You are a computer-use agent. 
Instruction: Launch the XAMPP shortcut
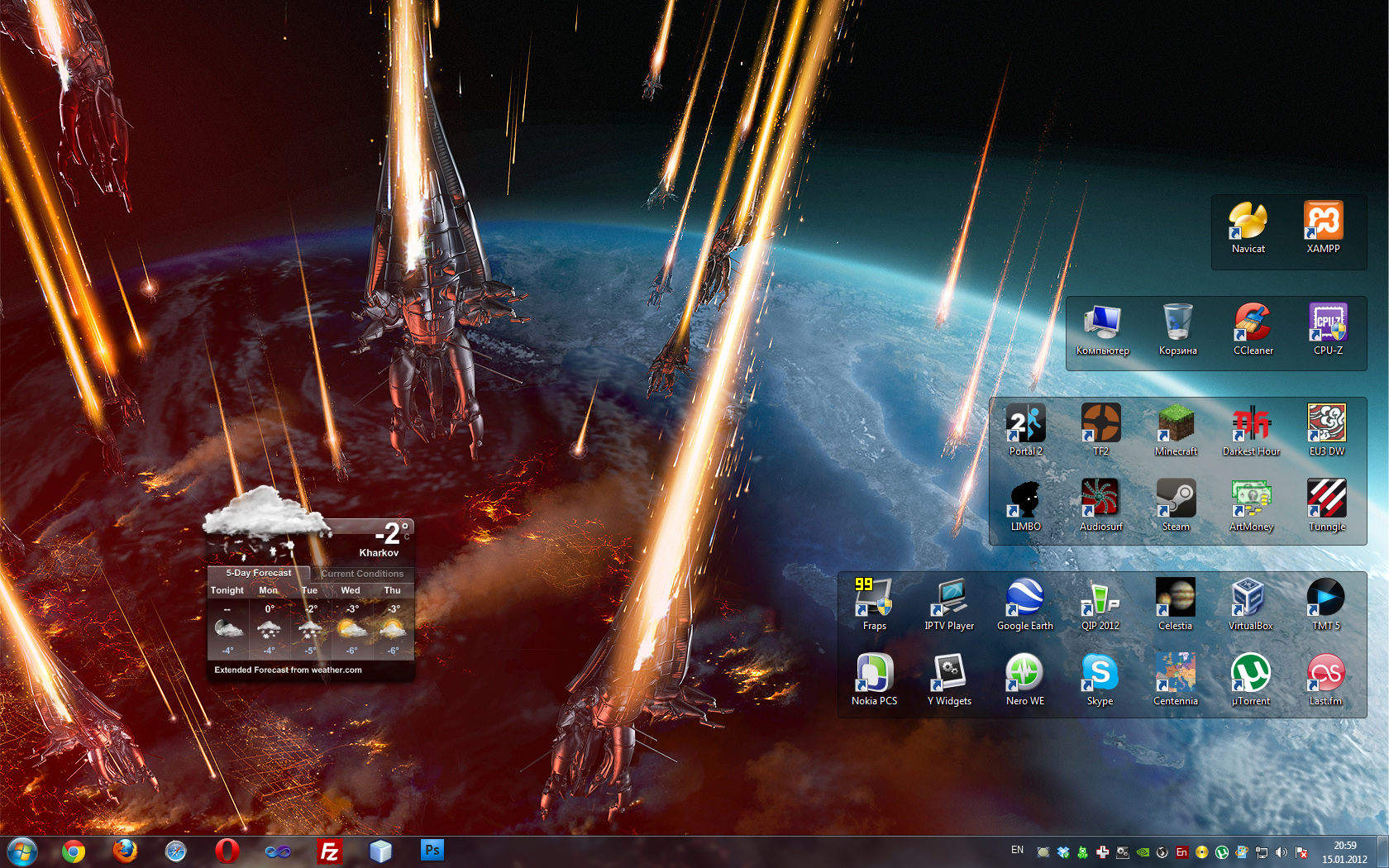pos(1323,227)
